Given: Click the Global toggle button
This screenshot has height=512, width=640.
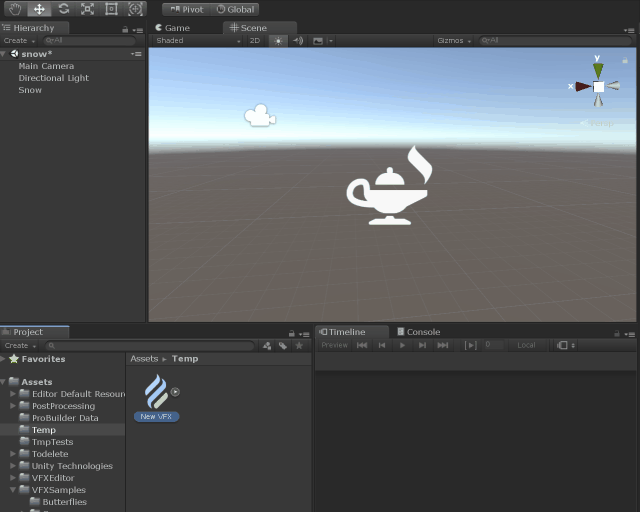Looking at the screenshot, I should (236, 9).
